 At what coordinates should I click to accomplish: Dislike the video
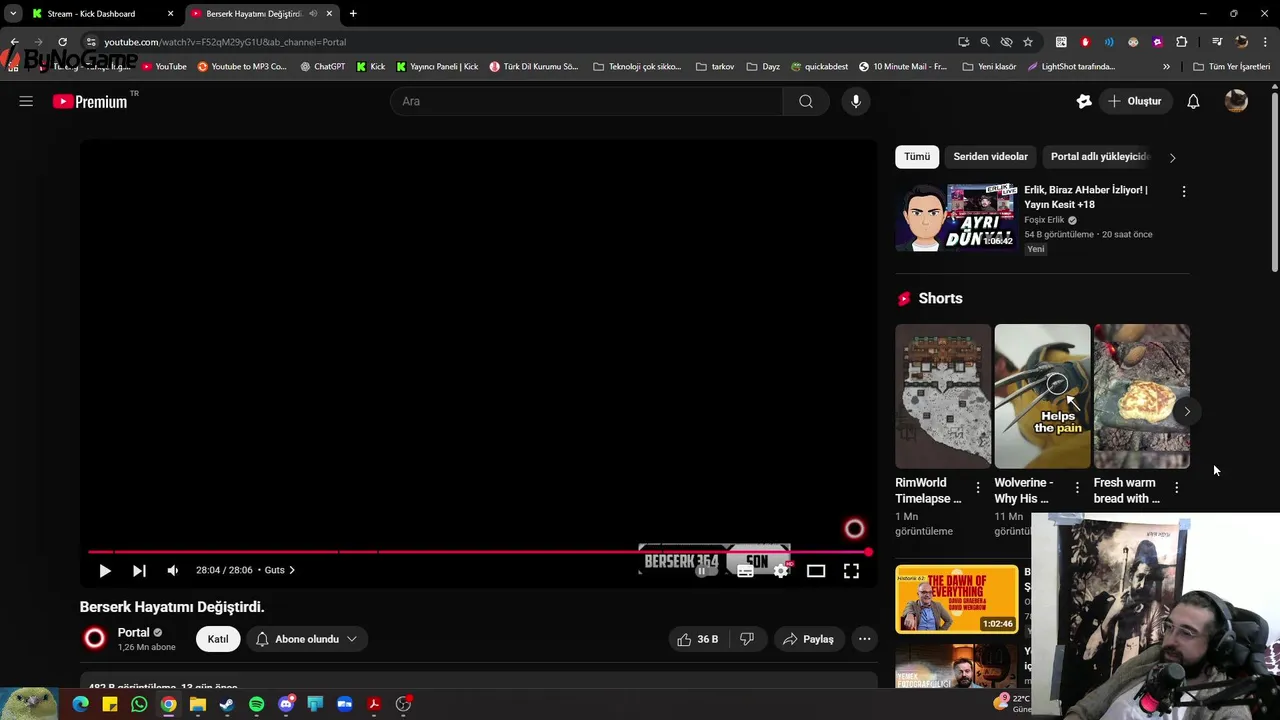[746, 639]
